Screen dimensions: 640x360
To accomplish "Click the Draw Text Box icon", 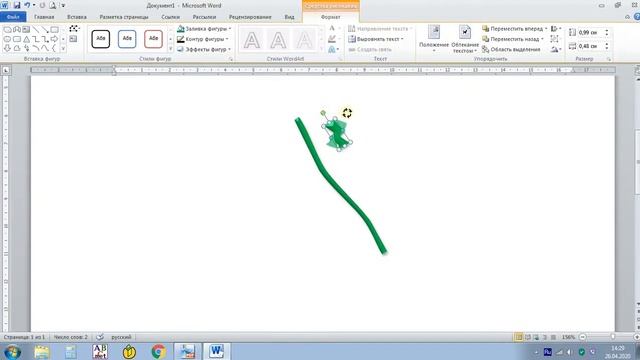I will pos(73,39).
